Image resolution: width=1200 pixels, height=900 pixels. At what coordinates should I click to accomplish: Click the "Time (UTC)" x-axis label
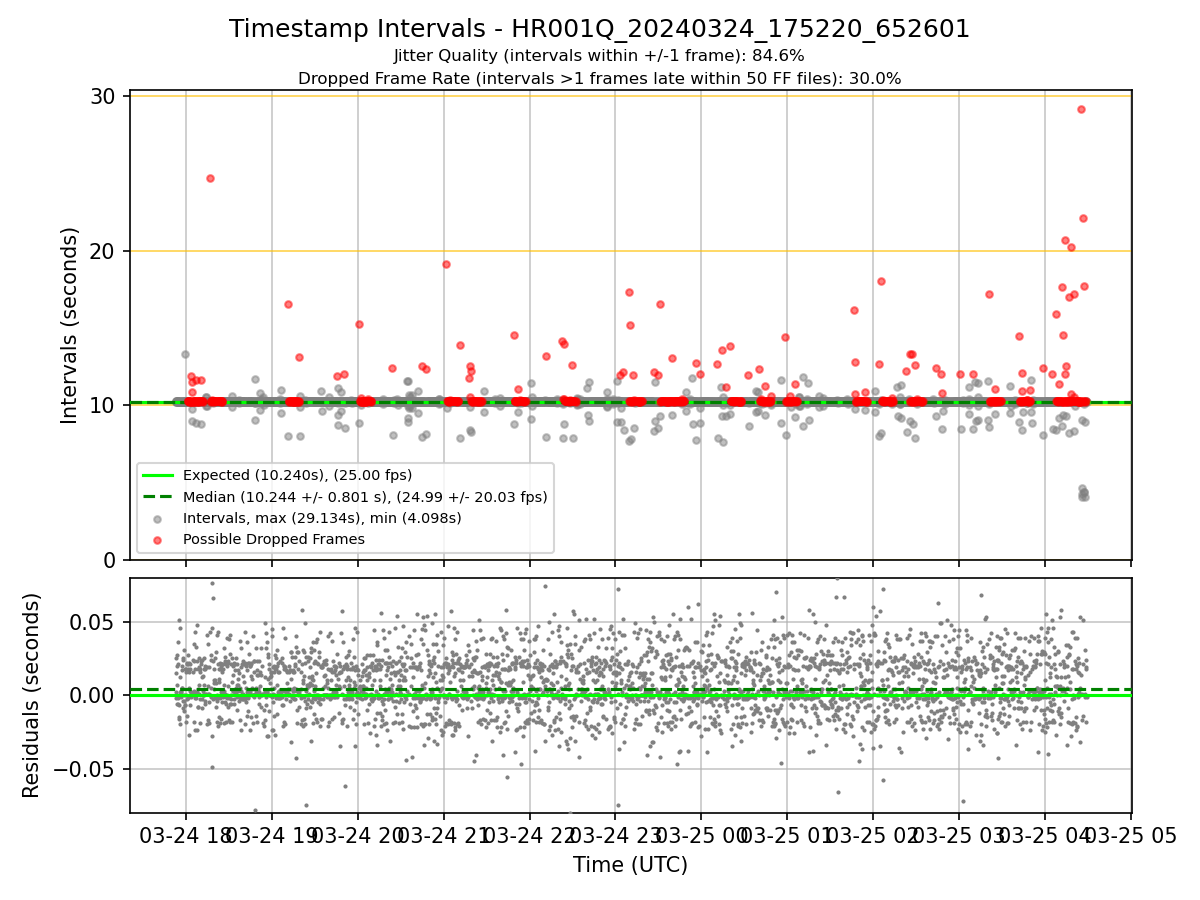(630, 865)
